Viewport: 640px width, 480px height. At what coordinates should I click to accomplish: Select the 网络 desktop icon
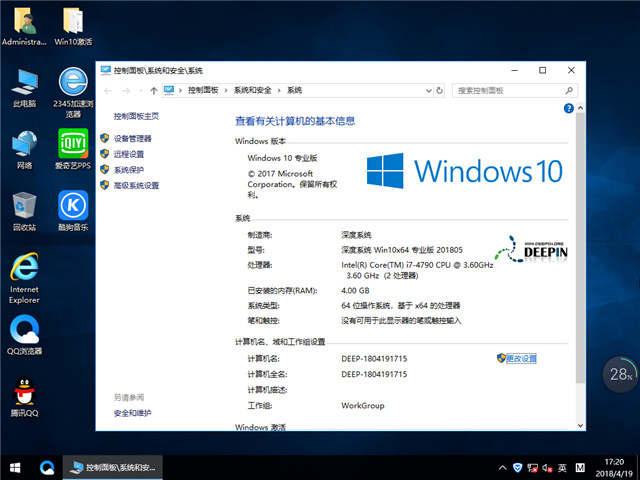(x=24, y=149)
